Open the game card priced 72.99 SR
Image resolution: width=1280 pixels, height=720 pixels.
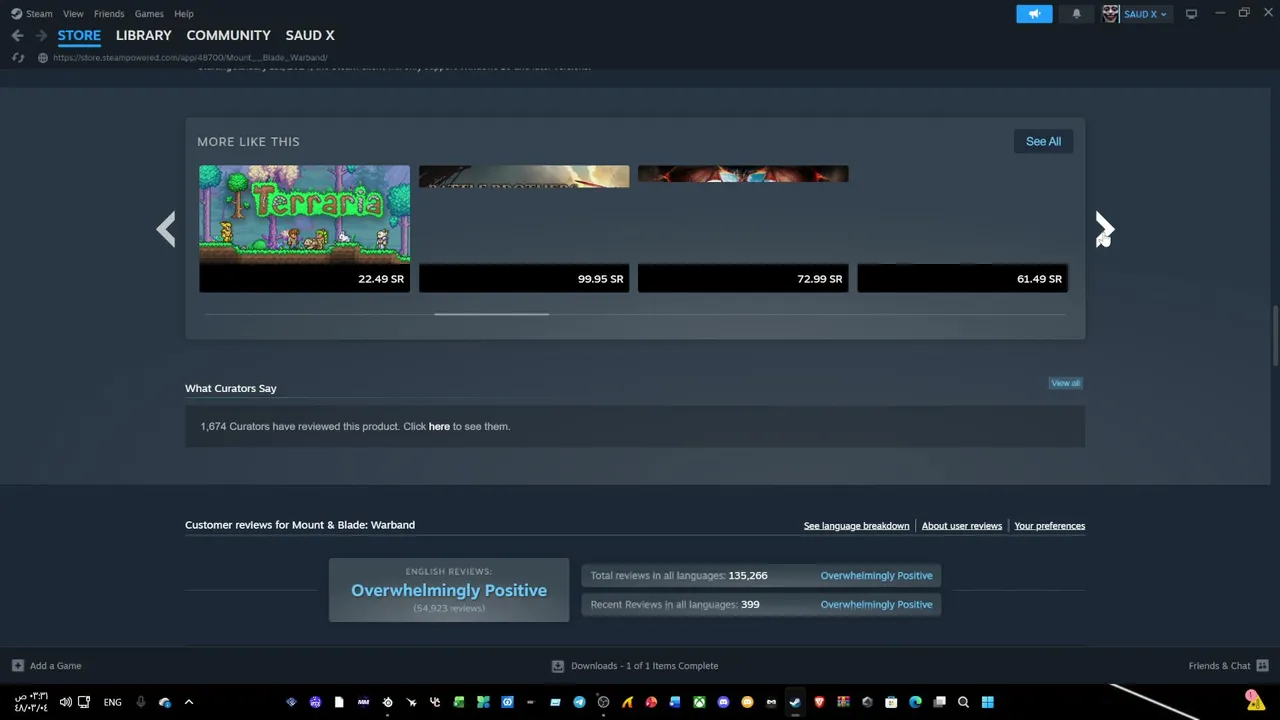pyautogui.click(x=743, y=229)
